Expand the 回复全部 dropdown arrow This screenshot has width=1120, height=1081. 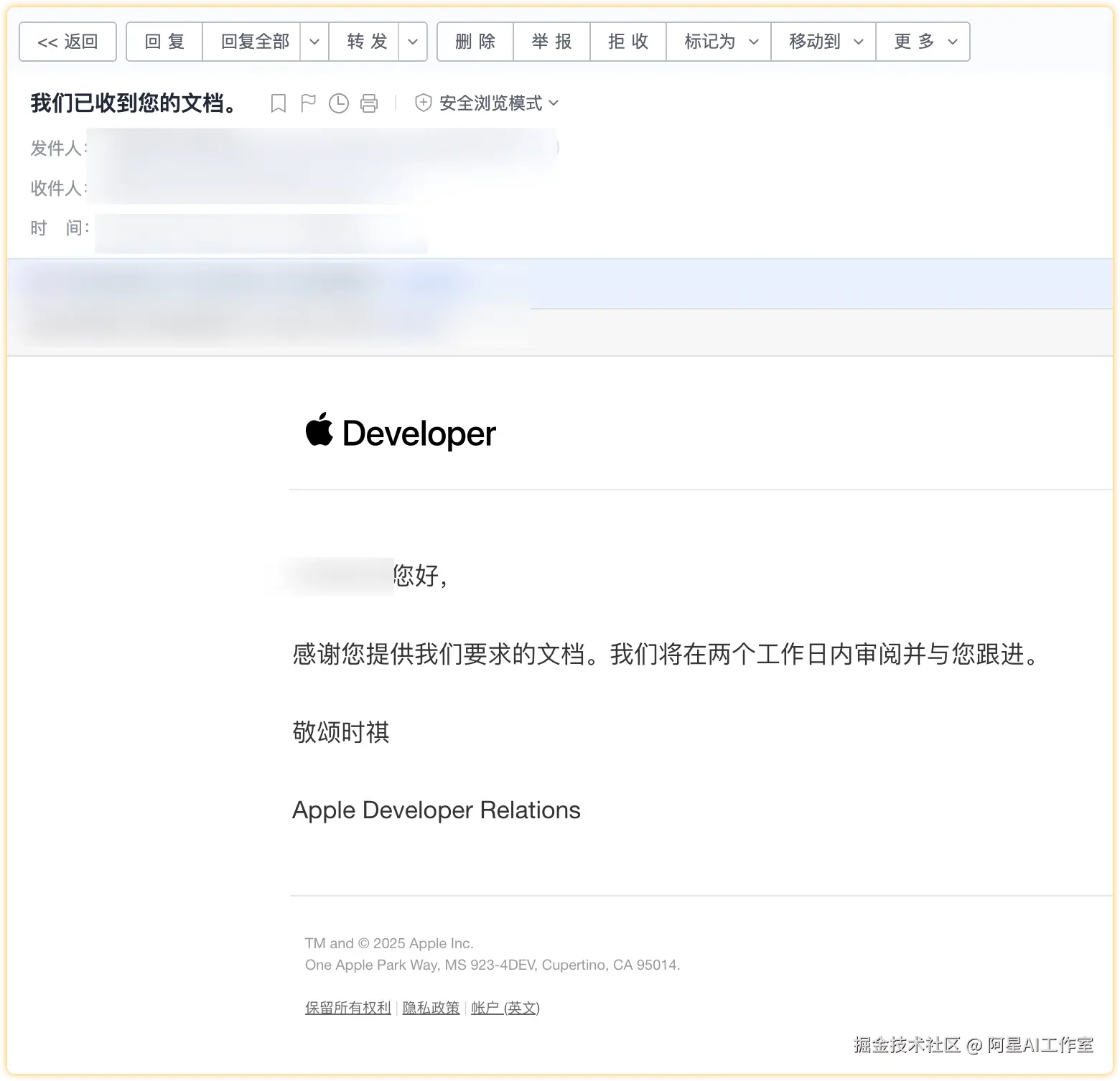(x=314, y=42)
